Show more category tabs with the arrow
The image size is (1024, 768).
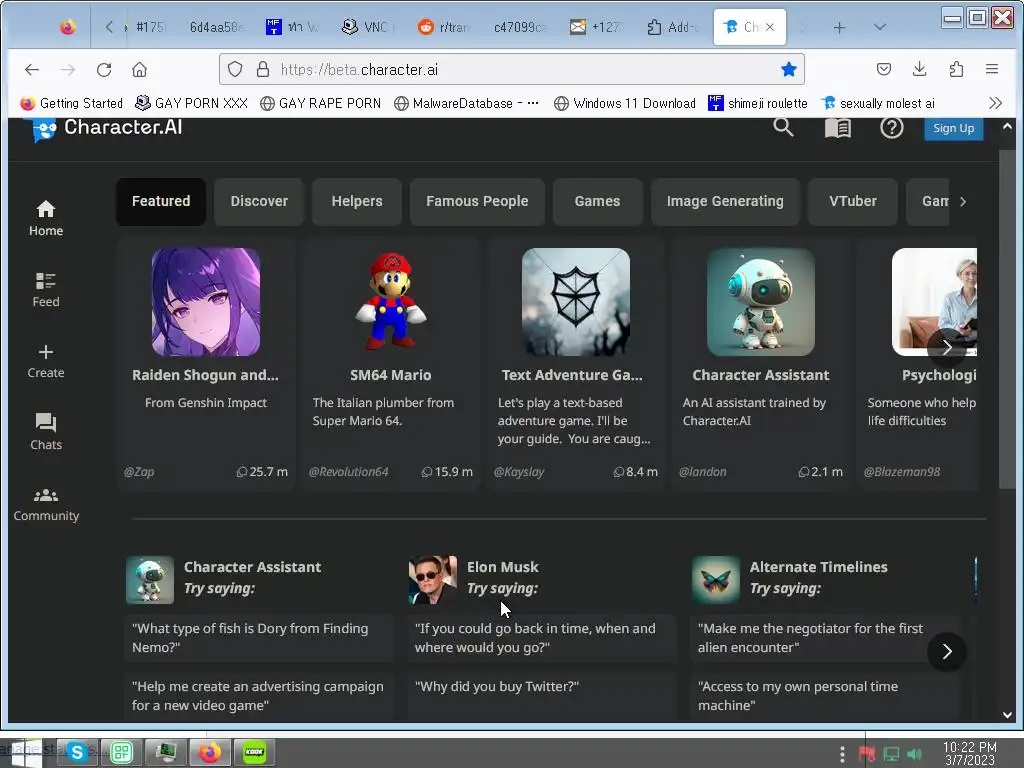click(963, 202)
